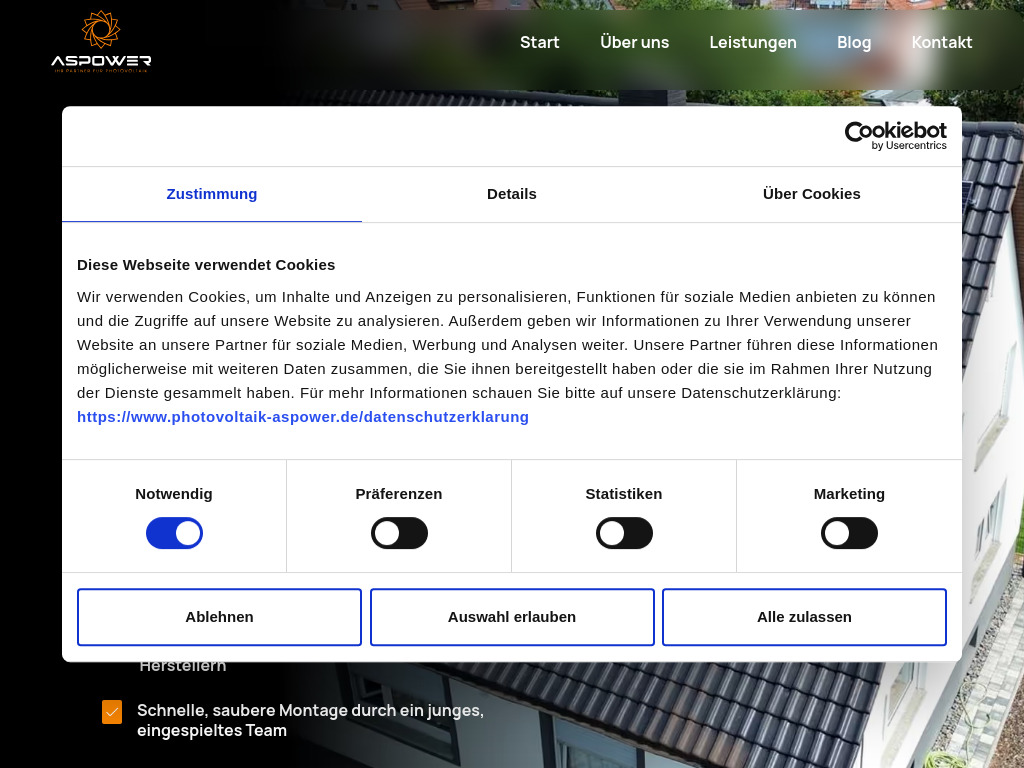The width and height of the screenshot is (1024, 768).
Task: Open the Kontakt page
Action: [x=941, y=42]
